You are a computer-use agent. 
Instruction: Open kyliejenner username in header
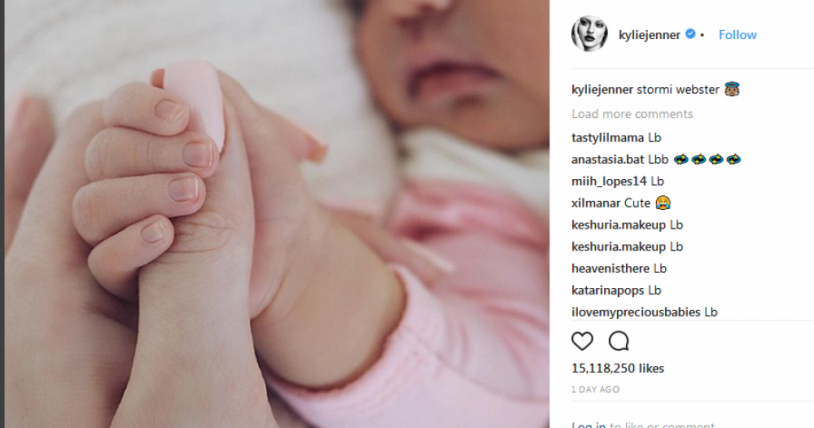click(649, 35)
